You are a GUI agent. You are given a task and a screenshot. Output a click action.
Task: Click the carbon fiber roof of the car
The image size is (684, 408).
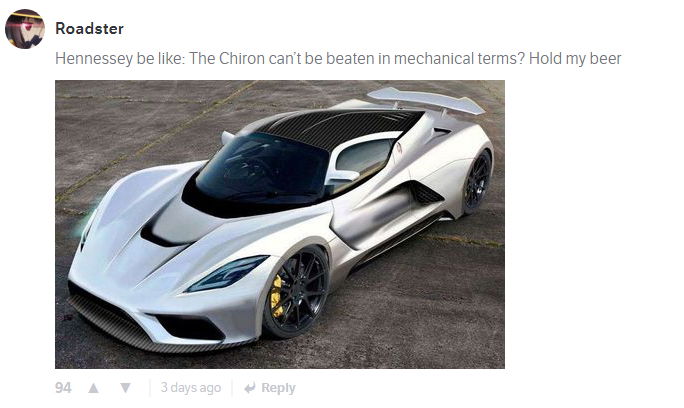click(x=338, y=127)
